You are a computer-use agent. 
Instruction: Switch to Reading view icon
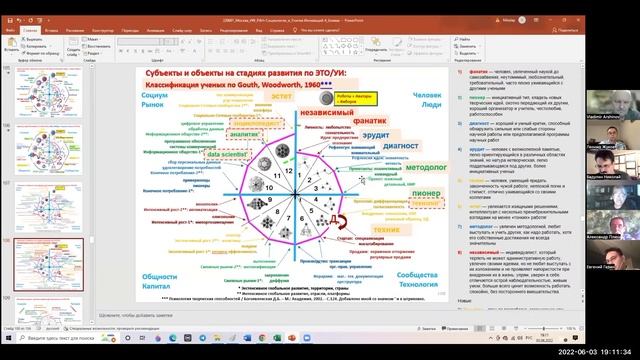[x=504, y=328]
